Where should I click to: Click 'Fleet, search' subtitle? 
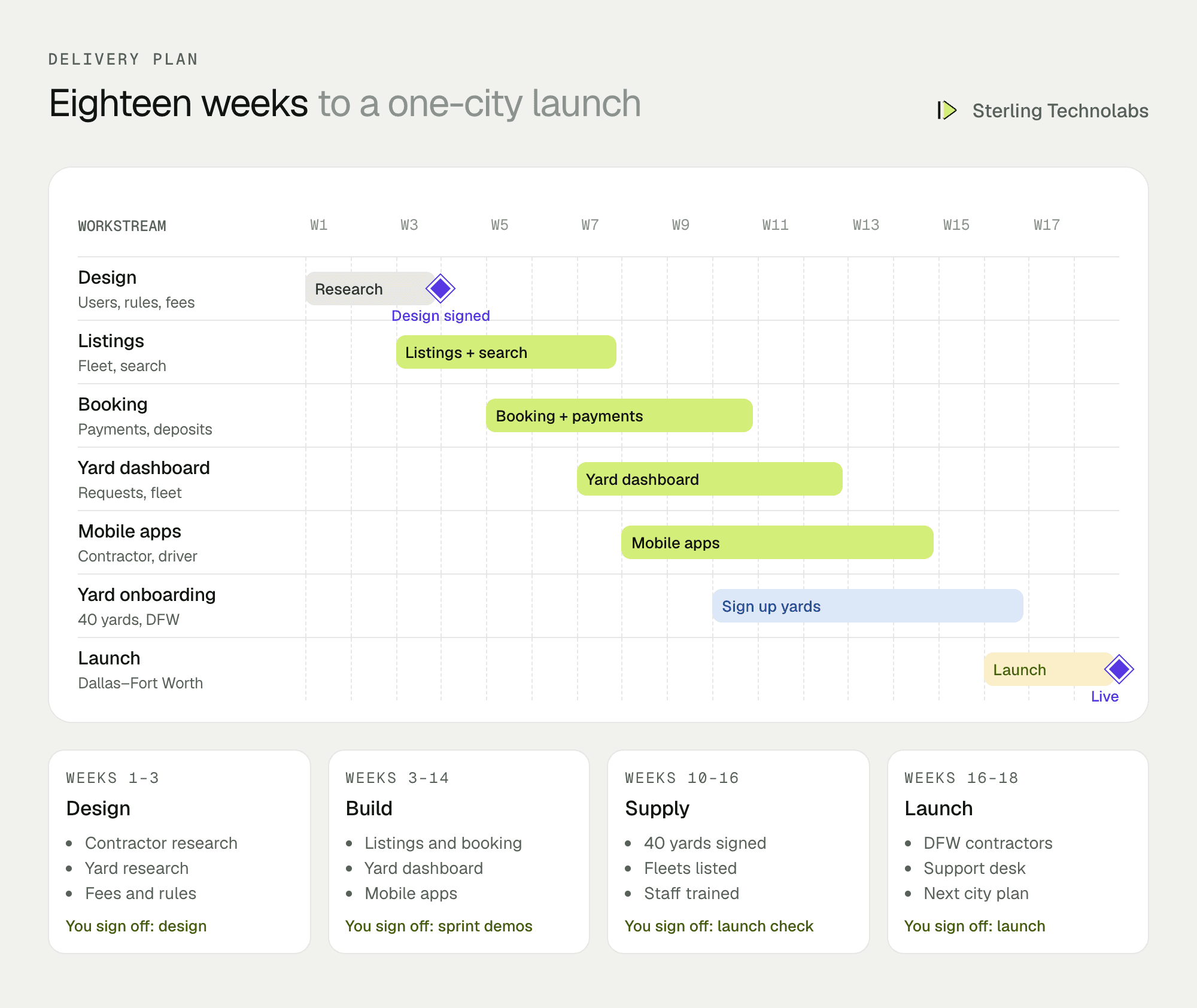tap(122, 366)
